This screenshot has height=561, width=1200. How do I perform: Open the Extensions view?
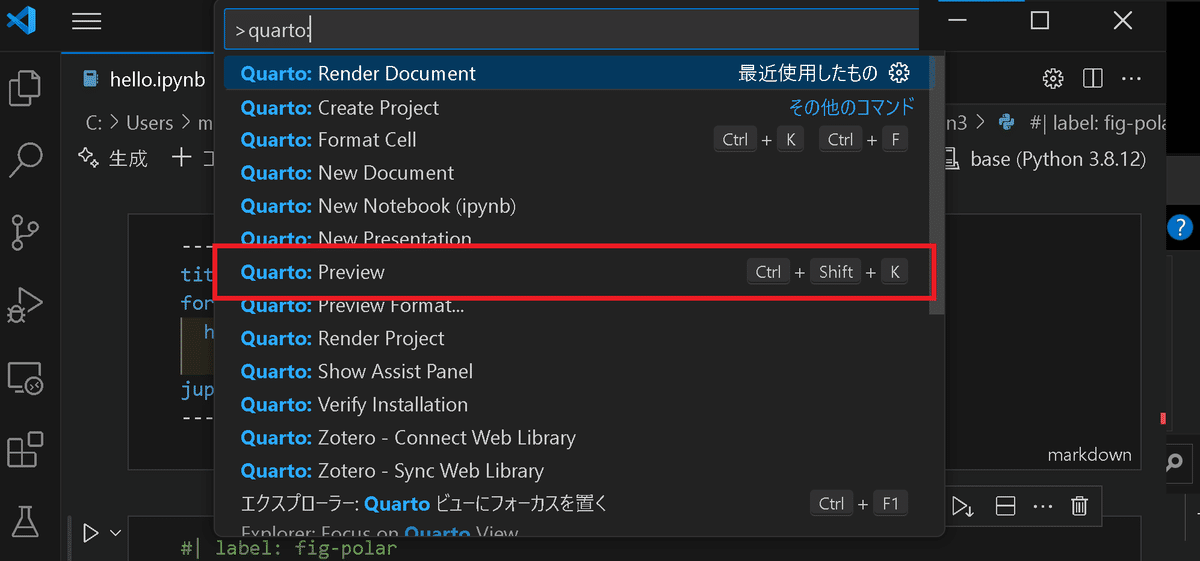(x=25, y=450)
